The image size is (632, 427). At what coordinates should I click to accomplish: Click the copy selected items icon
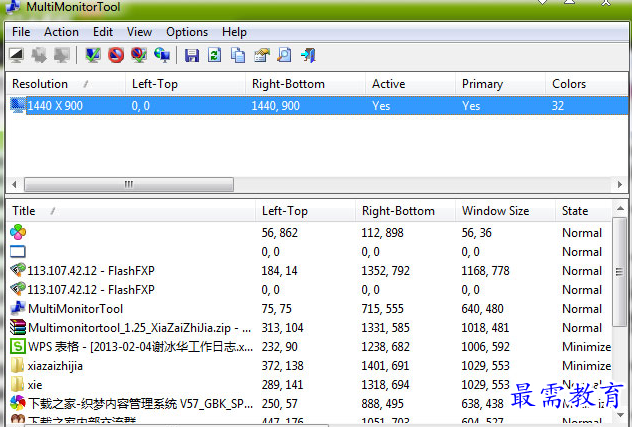[x=238, y=56]
